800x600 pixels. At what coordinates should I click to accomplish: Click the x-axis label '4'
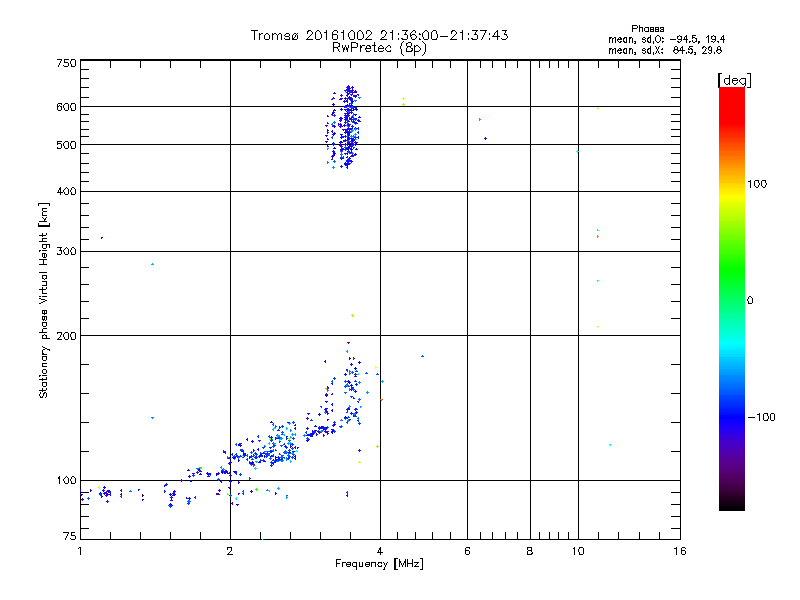coord(380,551)
